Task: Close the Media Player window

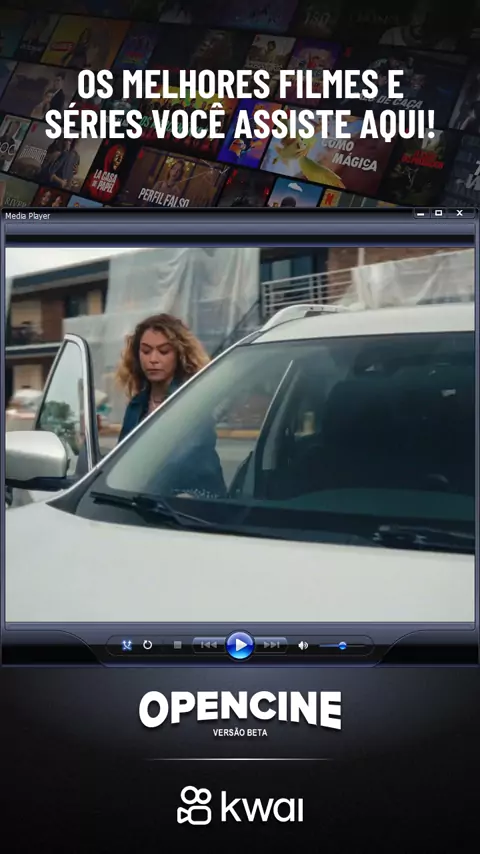Action: tap(459, 213)
